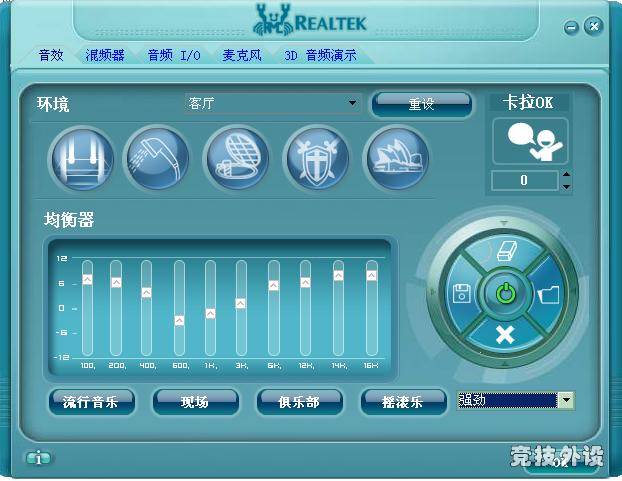
Task: Select the padded room chair environment icon
Action: 83,159
